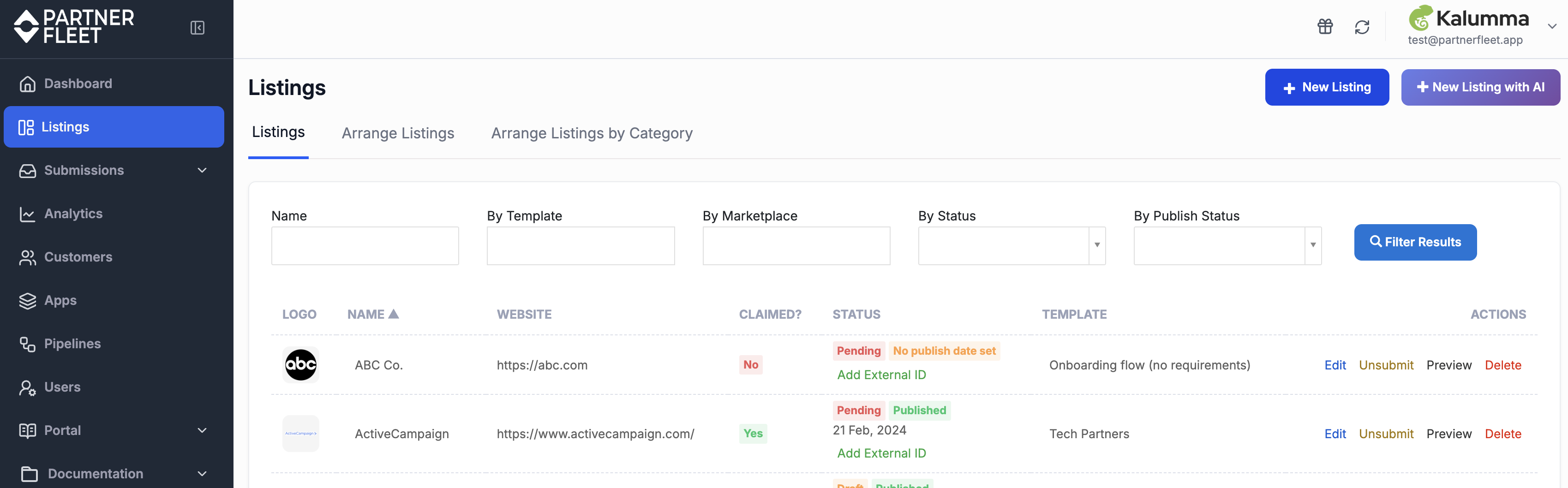The width and height of the screenshot is (1568, 488).
Task: Open Users from the sidebar
Action: (x=114, y=387)
